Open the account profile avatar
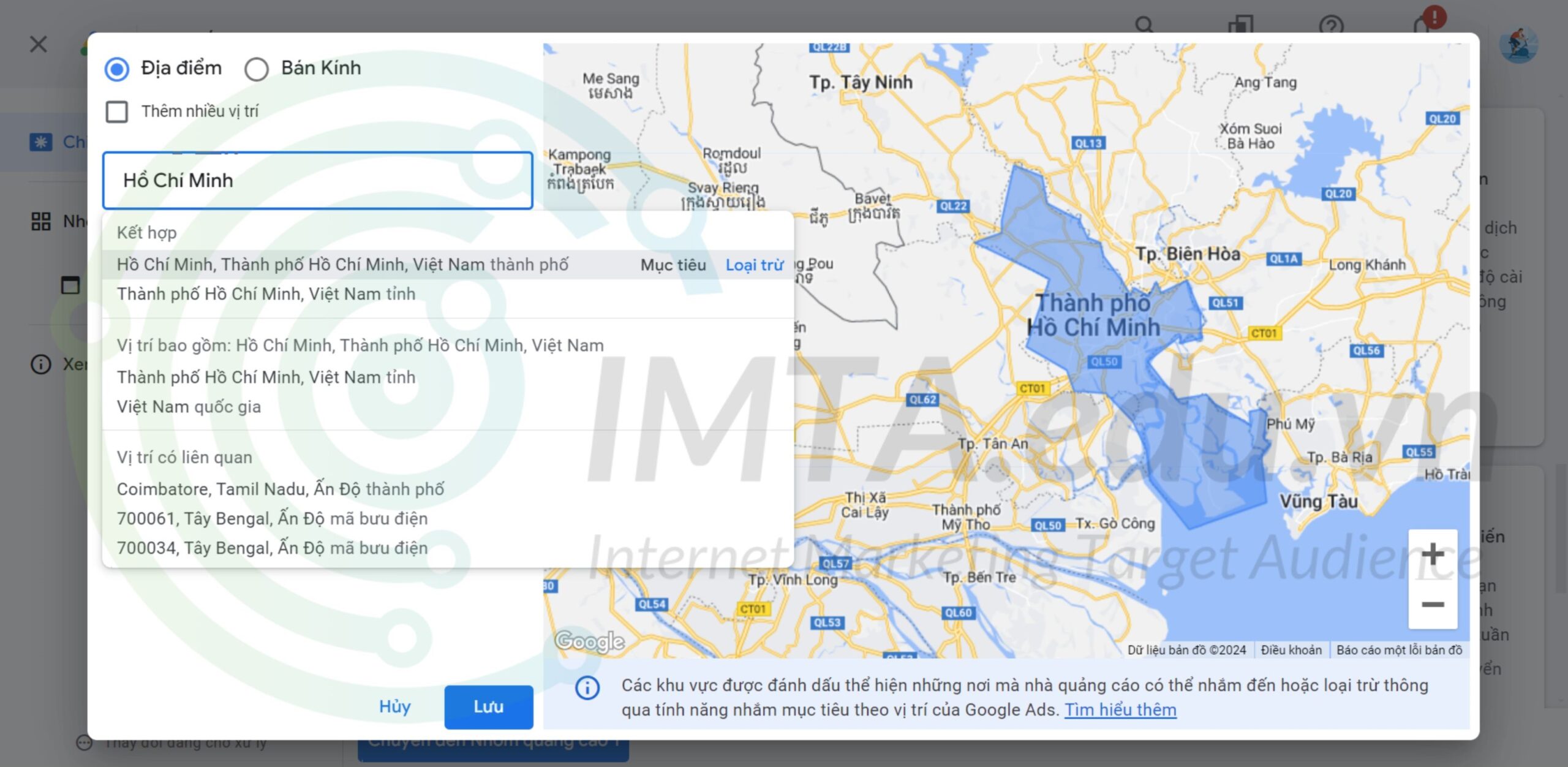 1518,45
